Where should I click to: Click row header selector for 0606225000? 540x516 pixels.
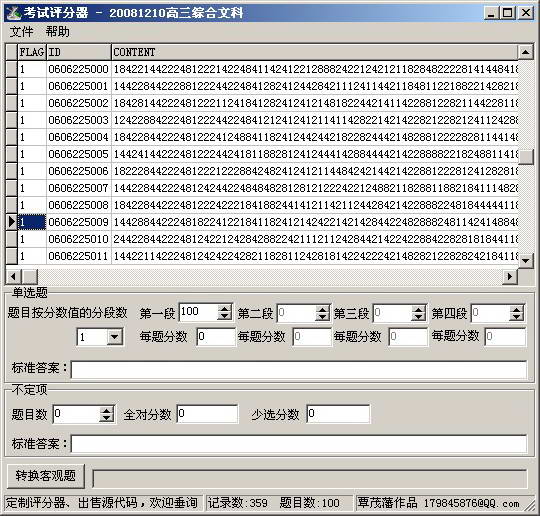point(11,69)
